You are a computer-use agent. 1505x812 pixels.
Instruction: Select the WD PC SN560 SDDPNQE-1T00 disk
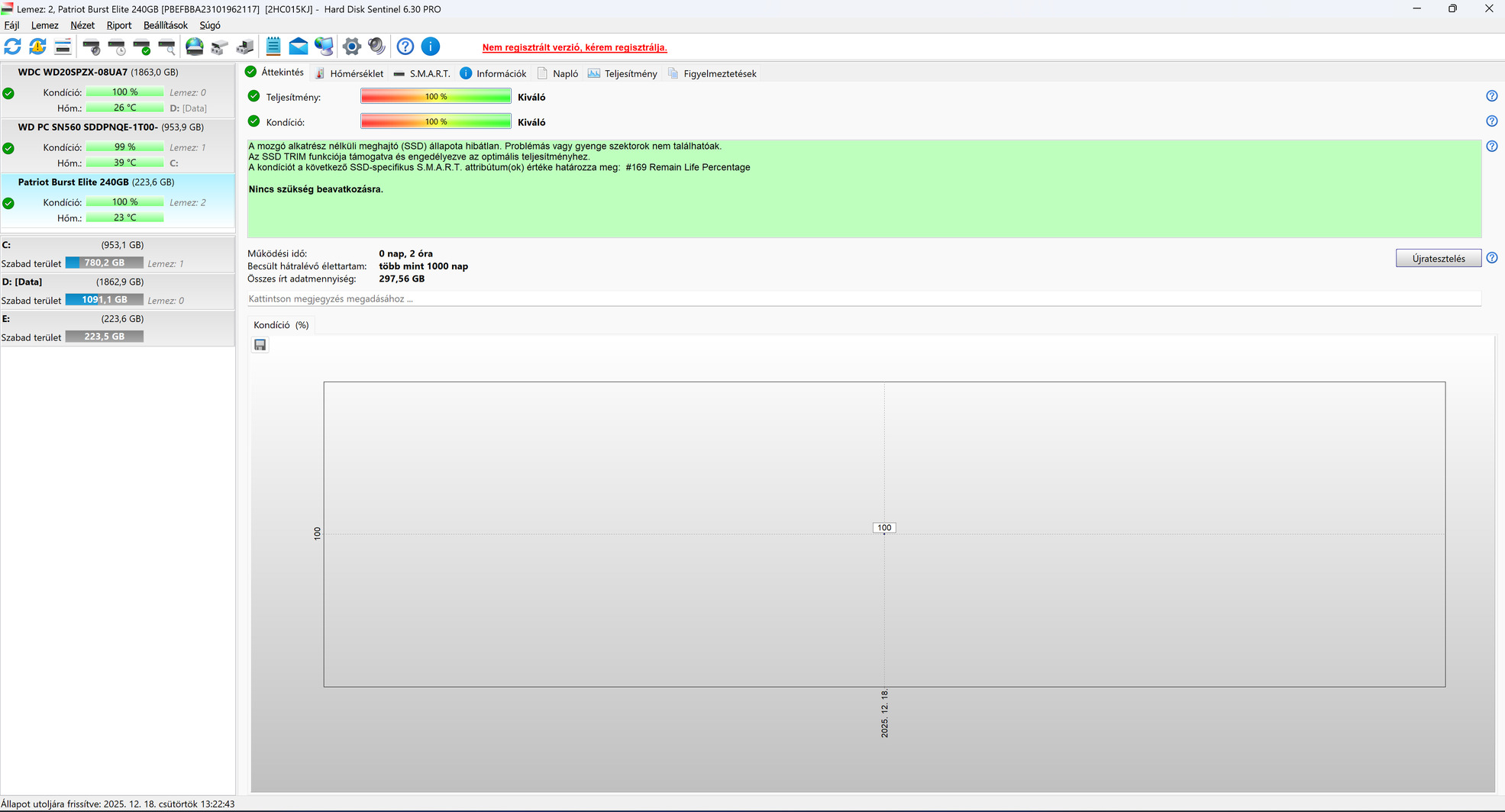[x=118, y=146]
